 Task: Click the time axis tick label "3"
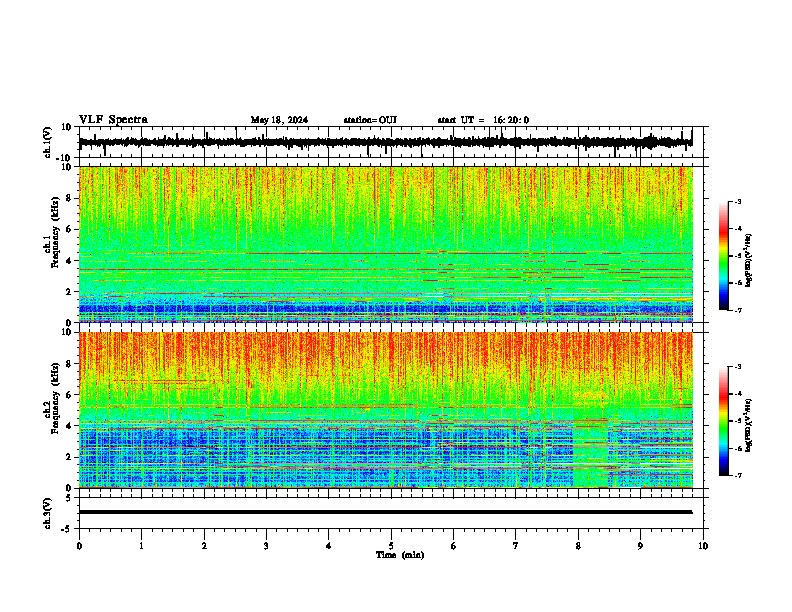(x=266, y=546)
